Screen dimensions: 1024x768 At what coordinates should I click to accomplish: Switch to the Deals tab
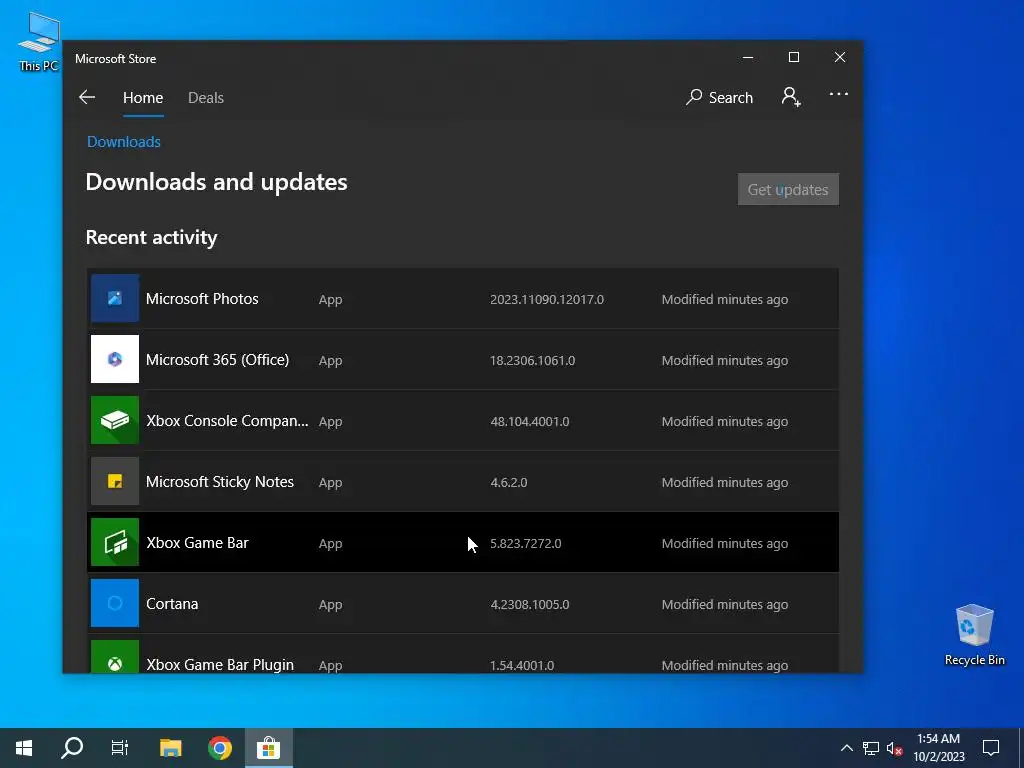coord(206,98)
